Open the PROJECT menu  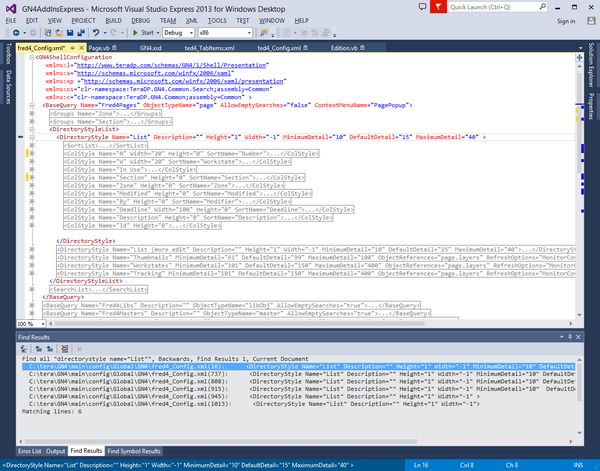point(83,21)
